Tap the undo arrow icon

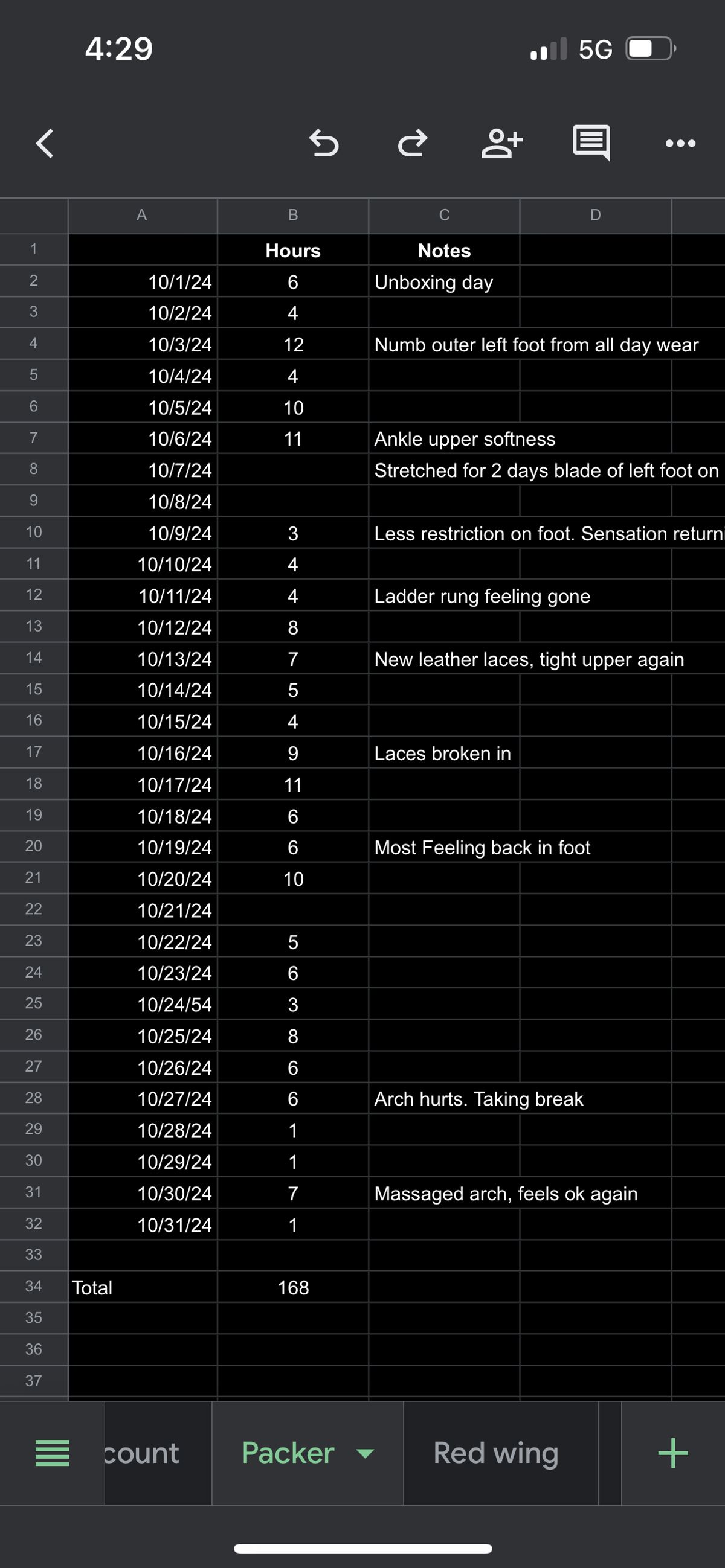tap(323, 143)
